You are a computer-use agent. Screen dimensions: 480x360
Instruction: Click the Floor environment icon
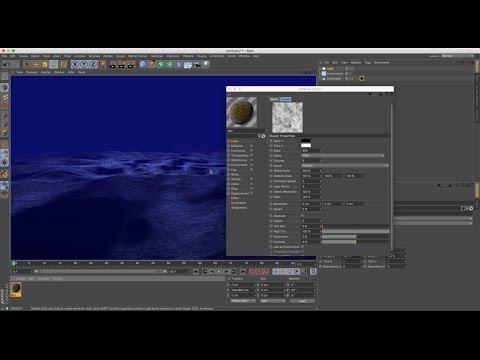(188, 64)
